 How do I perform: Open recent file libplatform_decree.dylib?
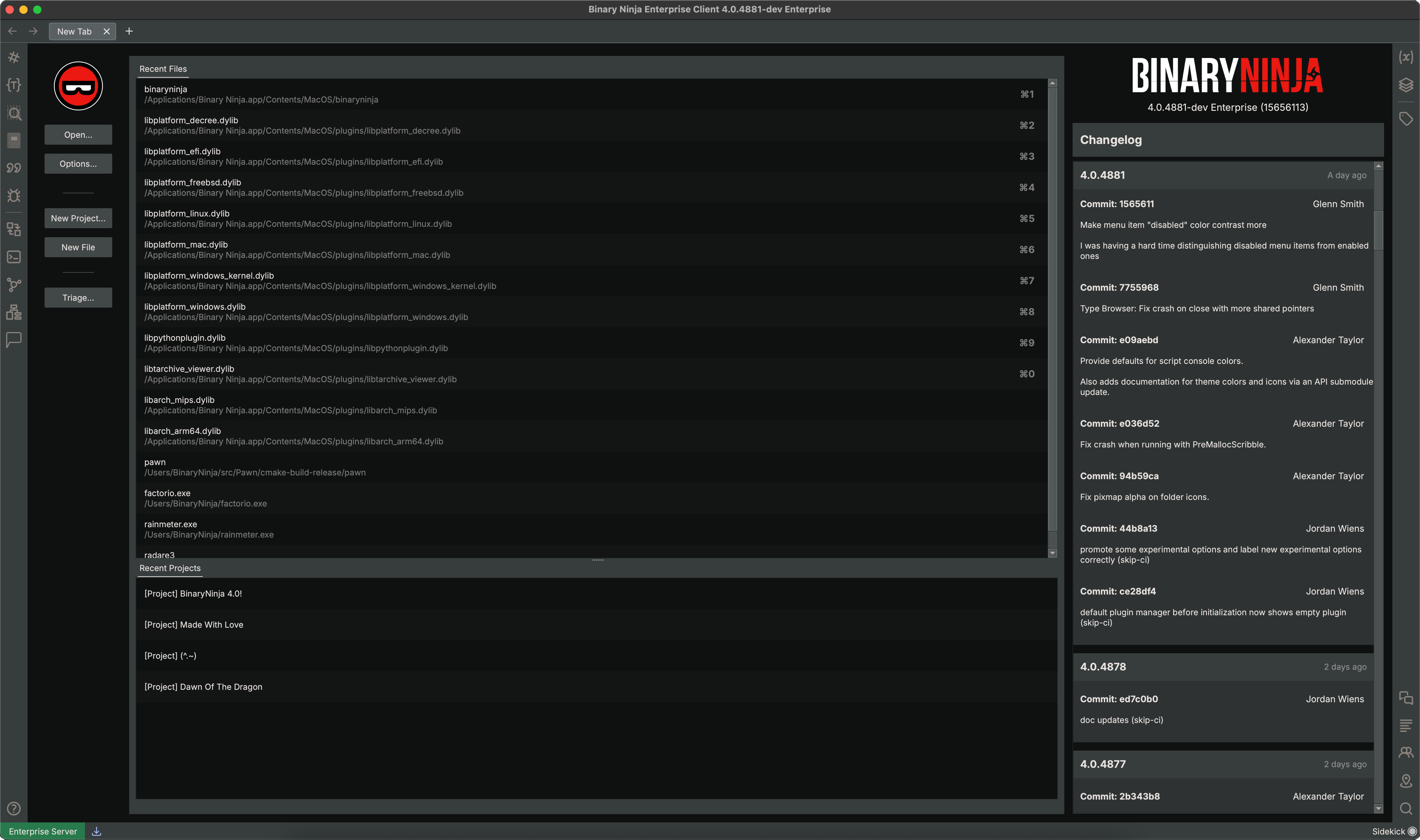coord(592,126)
